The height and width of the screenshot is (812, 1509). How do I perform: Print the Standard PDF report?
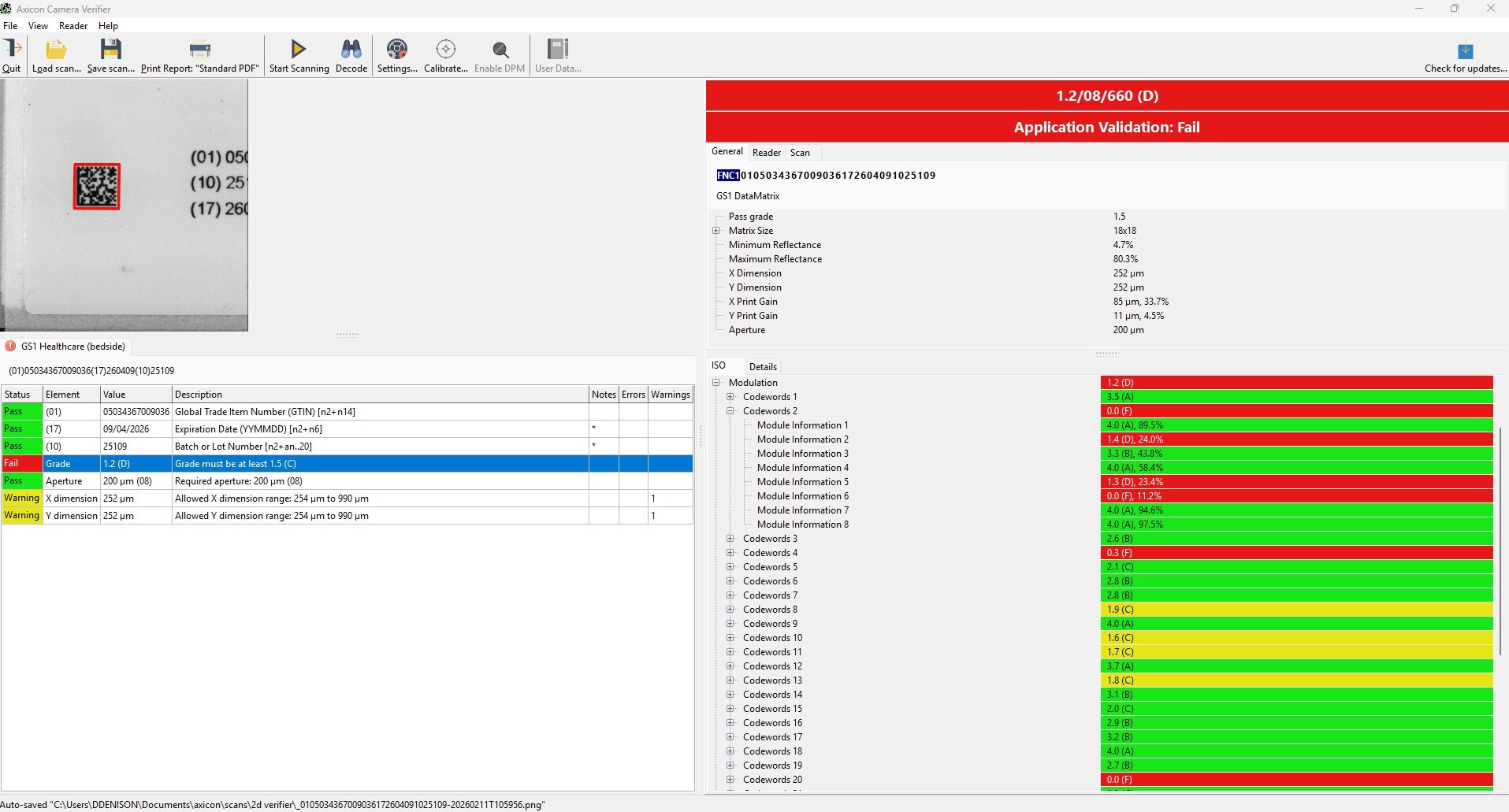[x=199, y=51]
